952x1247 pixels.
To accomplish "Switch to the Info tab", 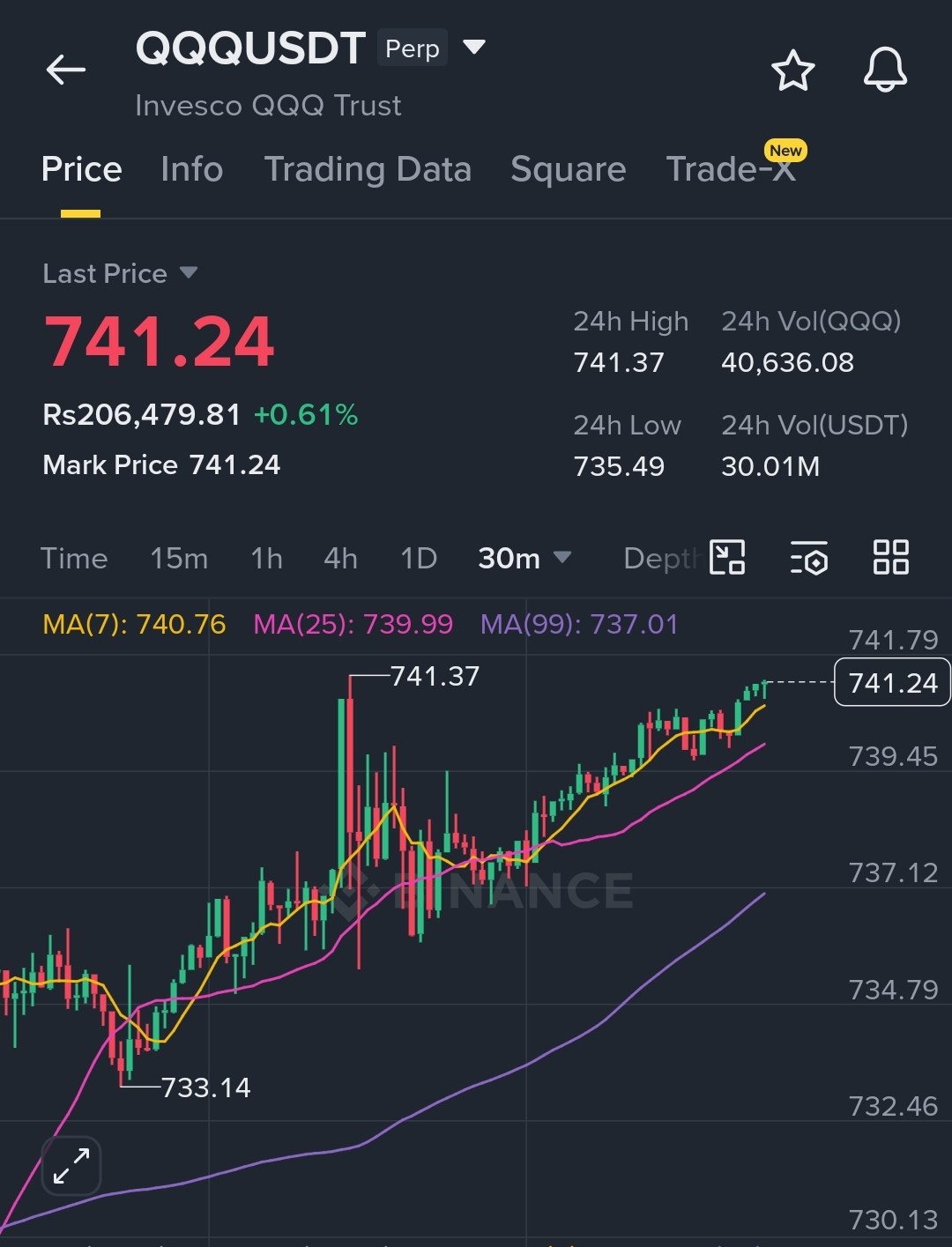I will point(192,169).
